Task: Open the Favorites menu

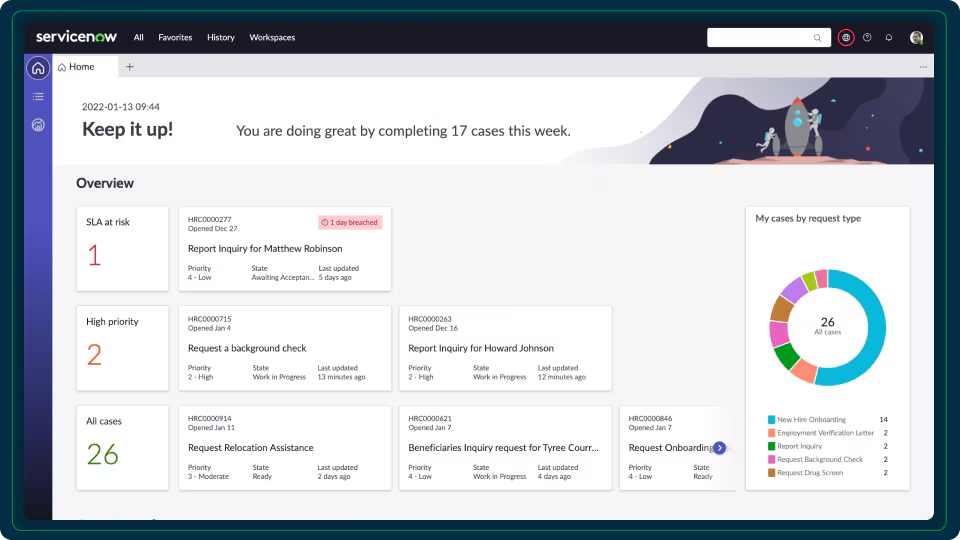Action: pos(175,37)
